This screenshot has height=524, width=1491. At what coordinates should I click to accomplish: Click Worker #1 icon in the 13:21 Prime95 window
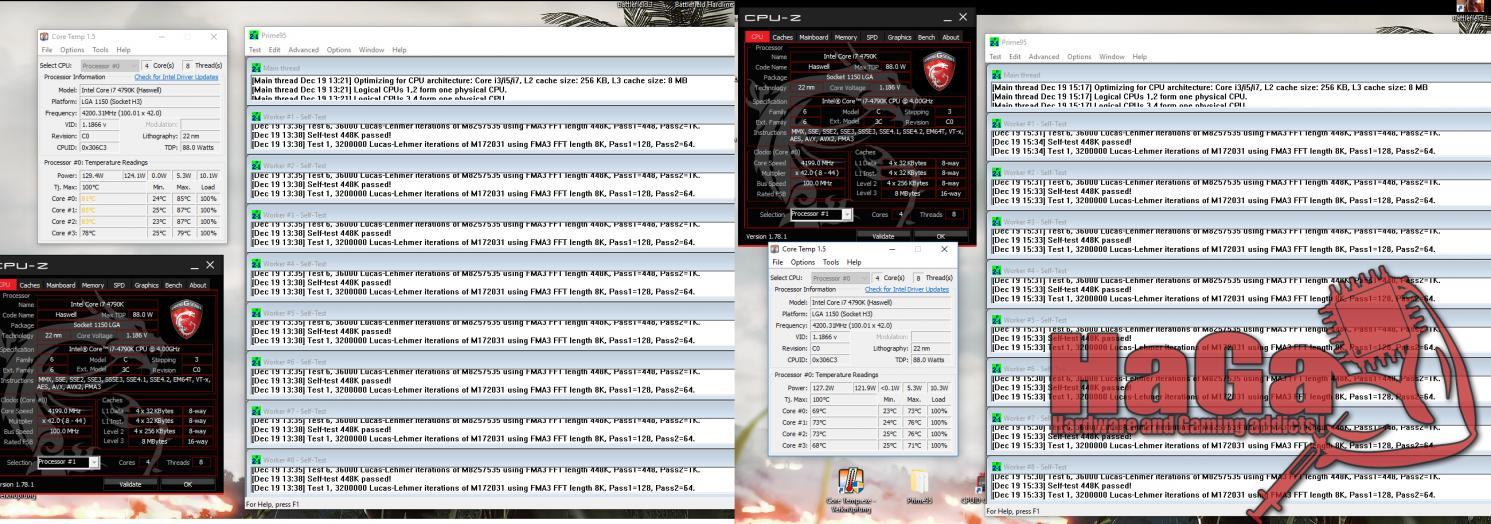(x=254, y=116)
